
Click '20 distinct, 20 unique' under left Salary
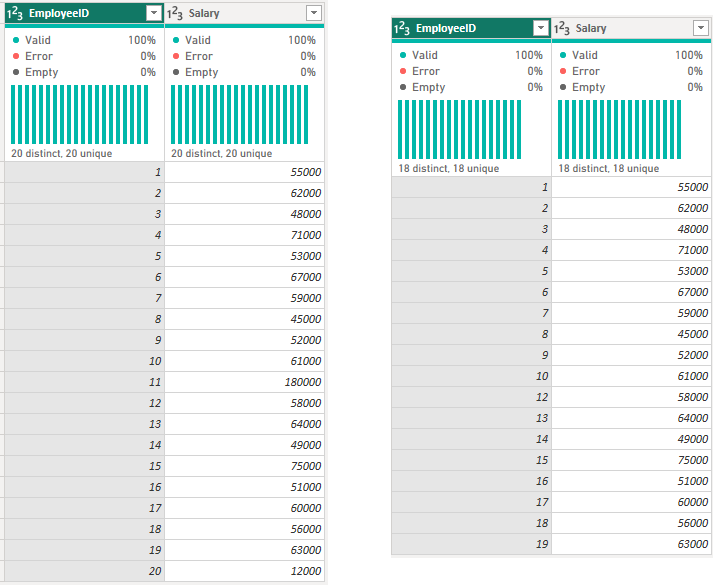point(221,153)
